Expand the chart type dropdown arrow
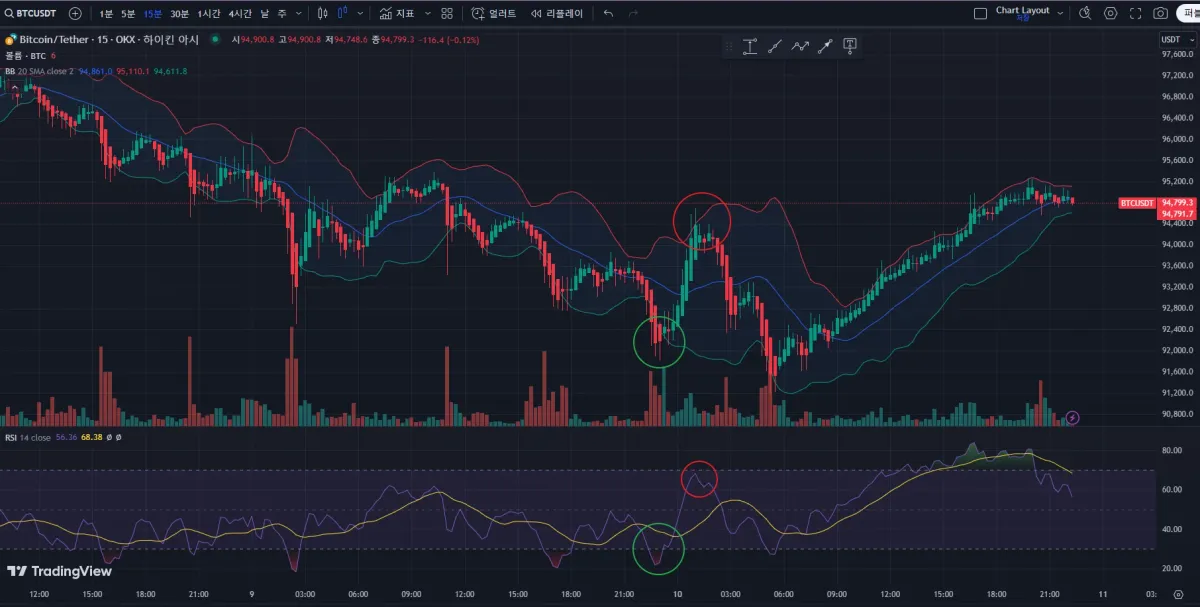Viewport: 1200px width, 607px height. [361, 14]
